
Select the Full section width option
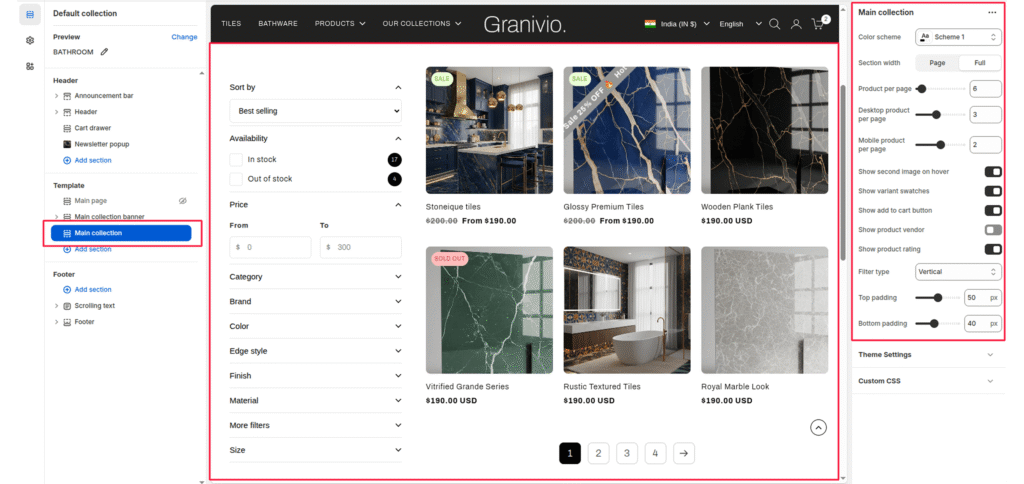[980, 63]
